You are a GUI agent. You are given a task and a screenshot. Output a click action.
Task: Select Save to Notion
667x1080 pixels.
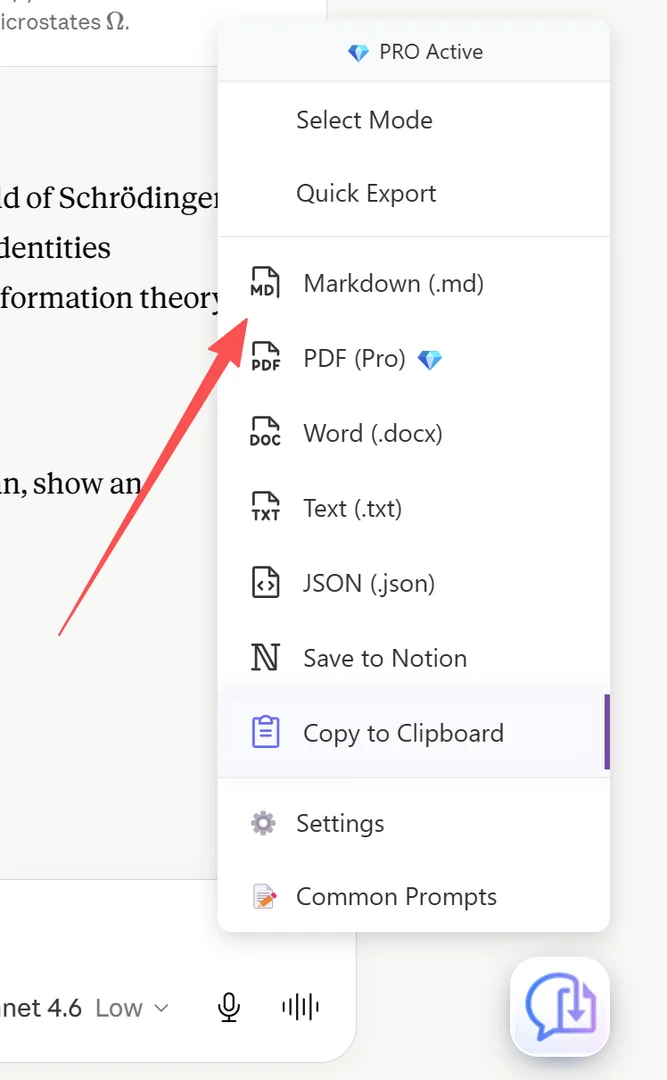coord(413,658)
